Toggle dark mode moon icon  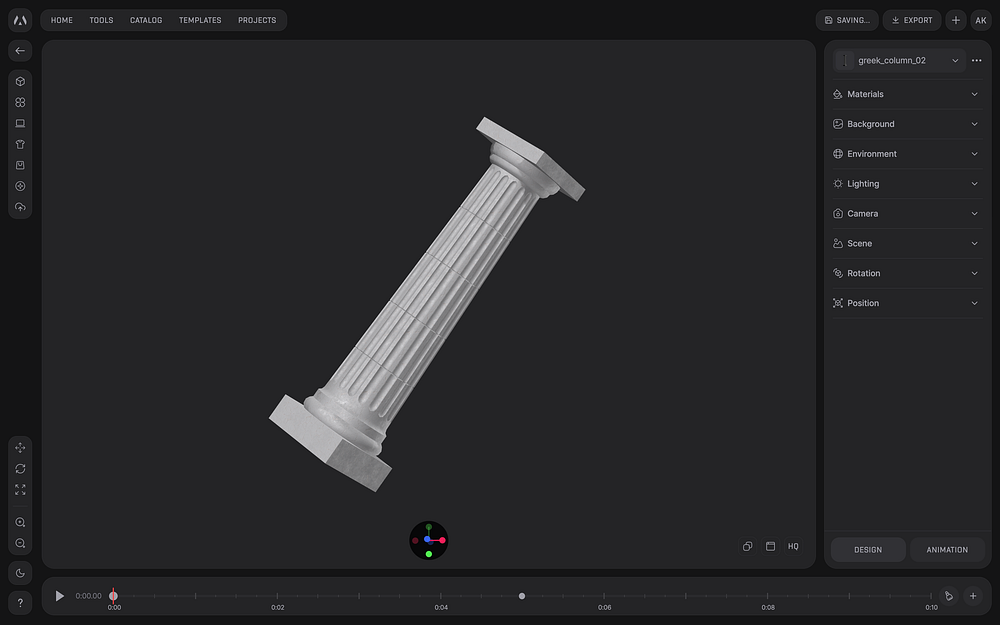click(20, 573)
